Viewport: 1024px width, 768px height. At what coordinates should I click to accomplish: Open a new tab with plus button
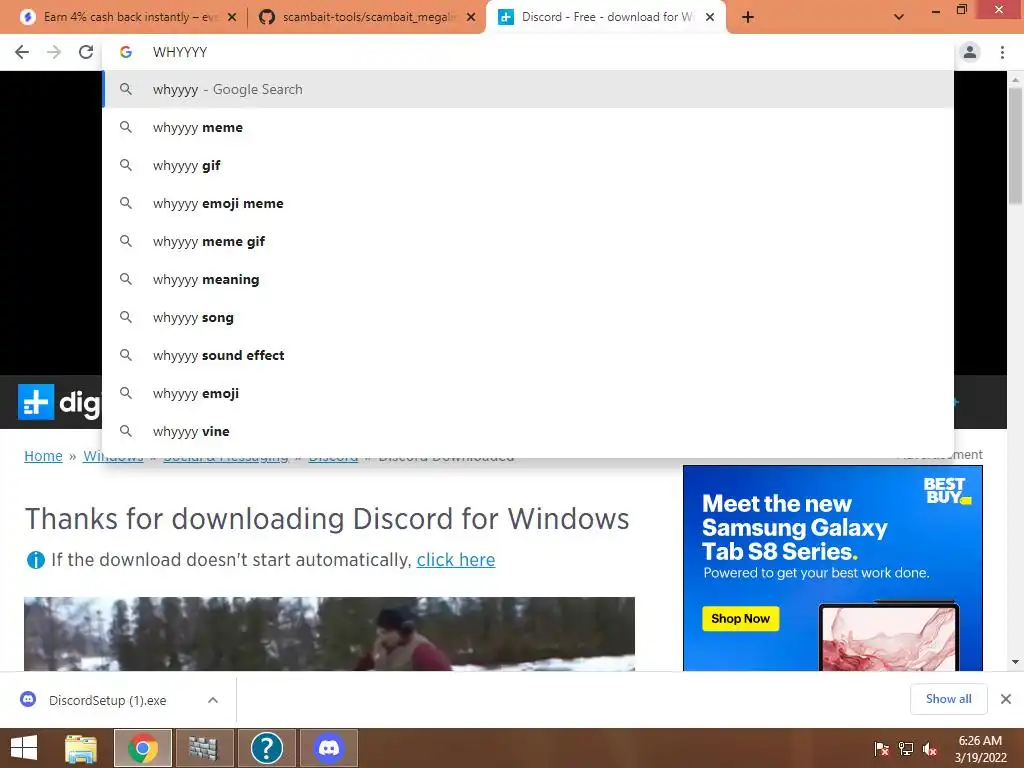coord(748,17)
